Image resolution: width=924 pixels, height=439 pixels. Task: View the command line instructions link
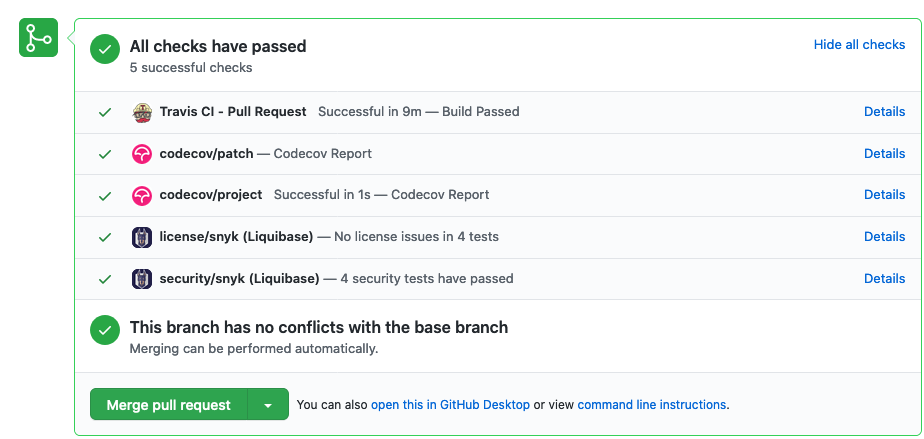point(652,405)
